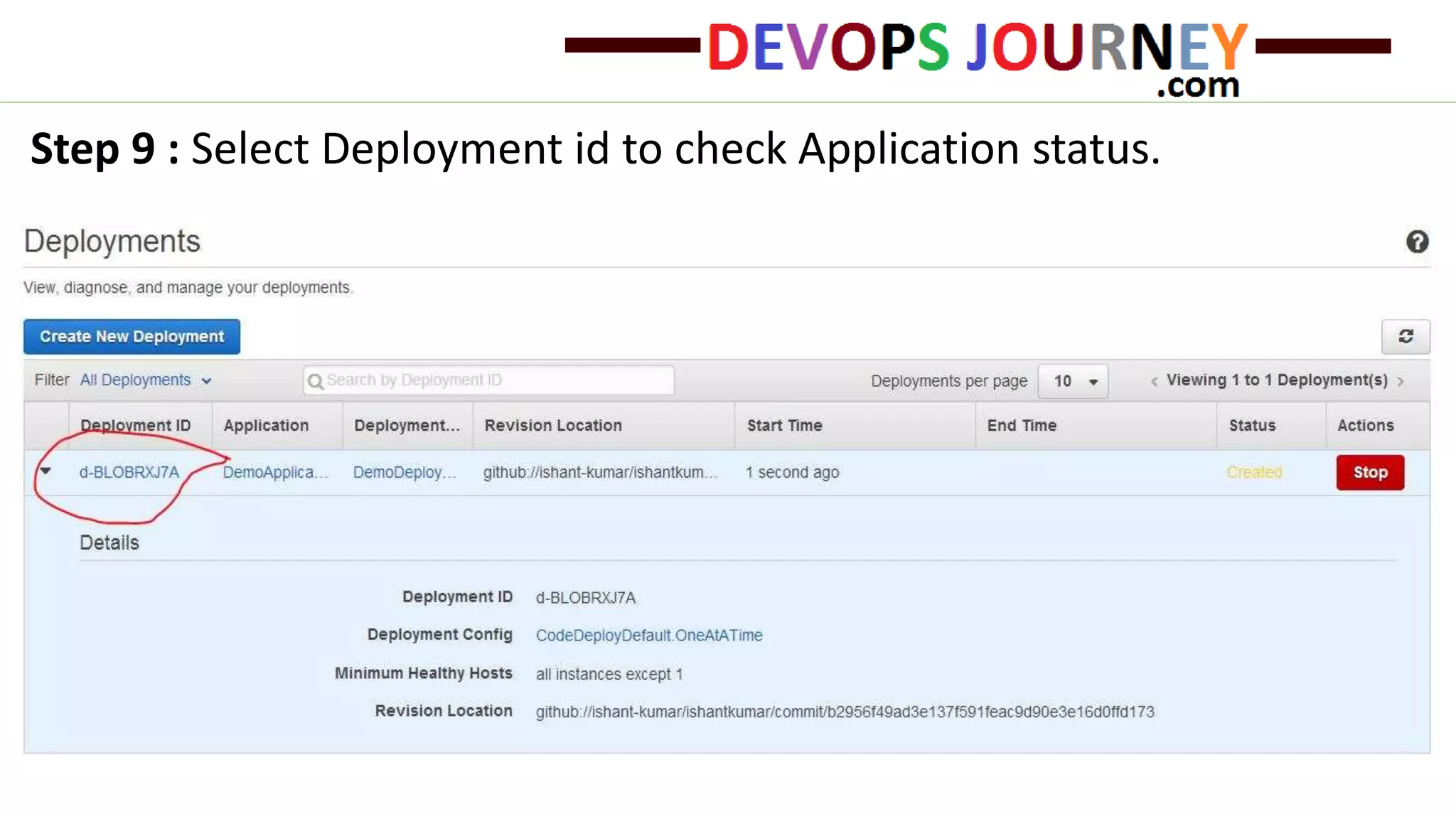
Task: Collapse the d-BLOBRXJ7A row details triangle
Action: [x=45, y=471]
